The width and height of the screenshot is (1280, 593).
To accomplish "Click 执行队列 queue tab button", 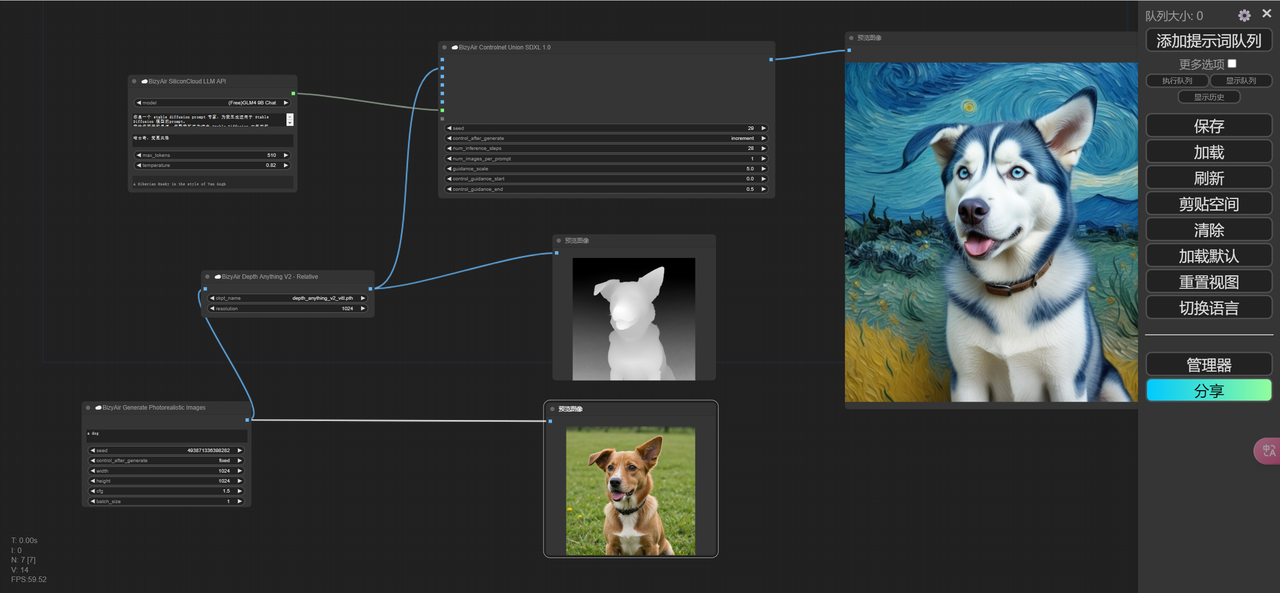I will [x=1177, y=81].
